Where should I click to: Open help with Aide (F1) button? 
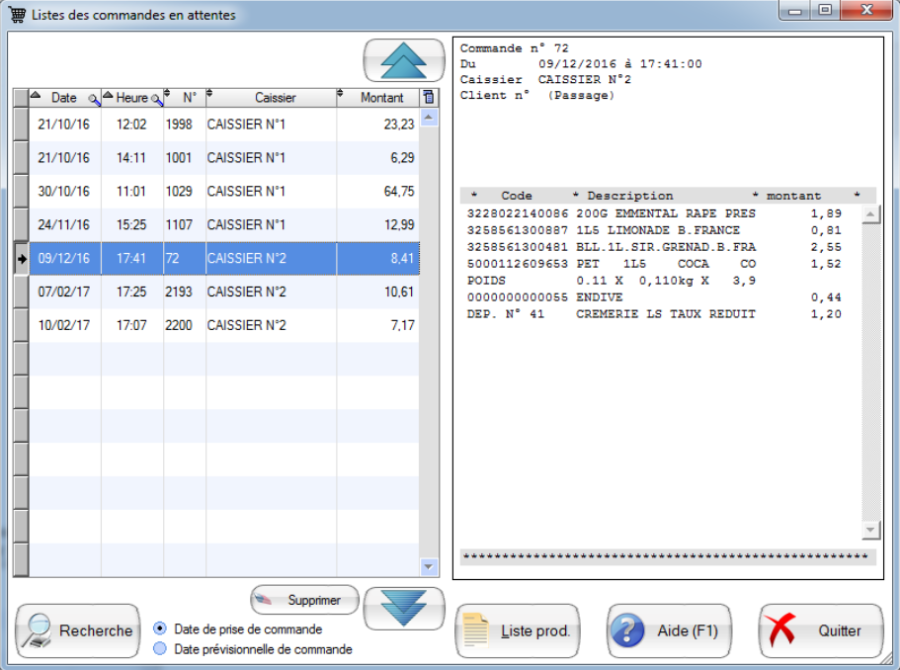tap(668, 631)
